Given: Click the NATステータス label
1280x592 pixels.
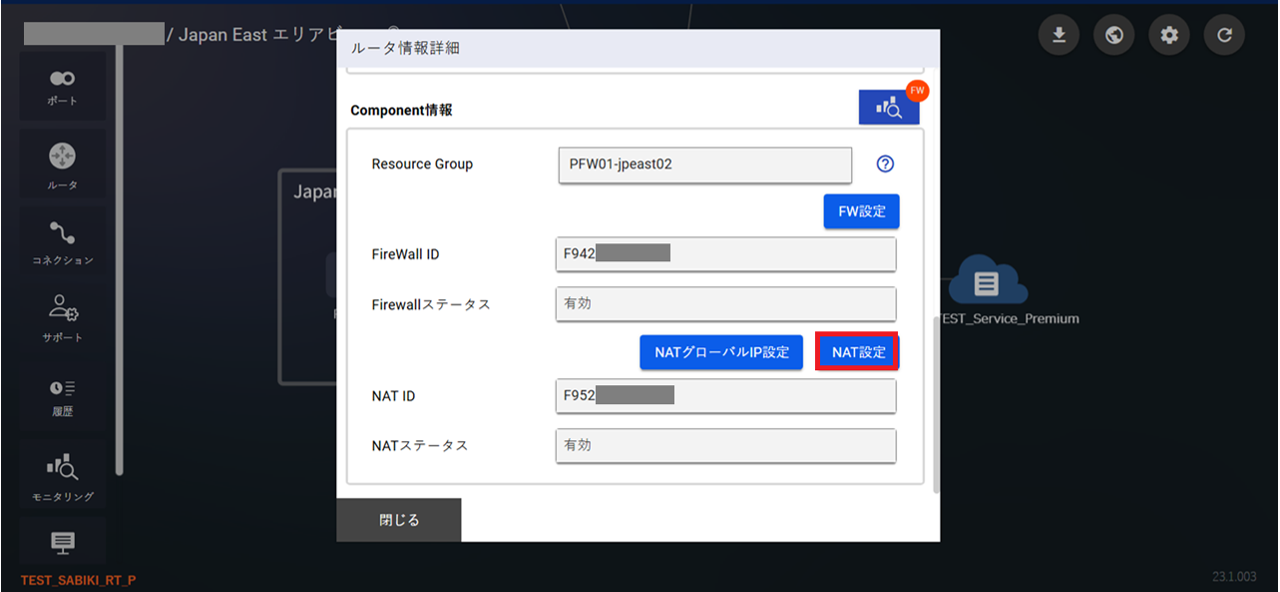Looking at the screenshot, I should click(x=420, y=446).
